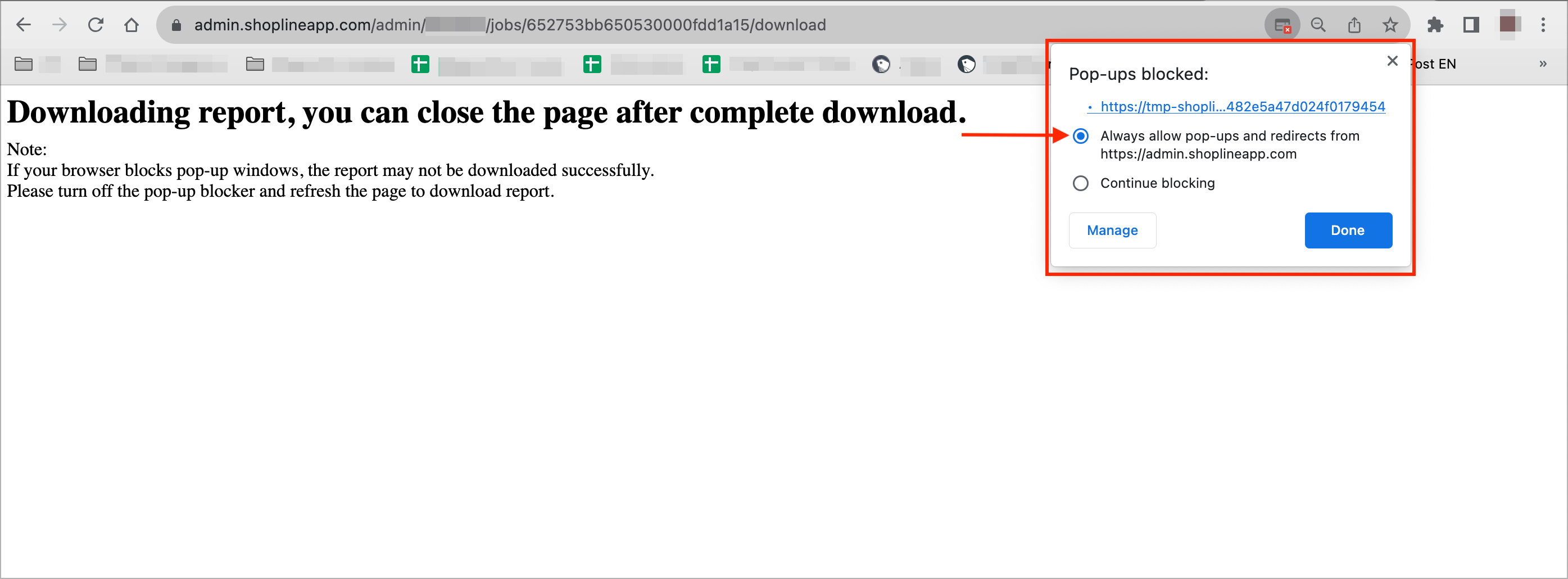This screenshot has width=1568, height=579.
Task: Open the browser home page
Action: coord(132,25)
